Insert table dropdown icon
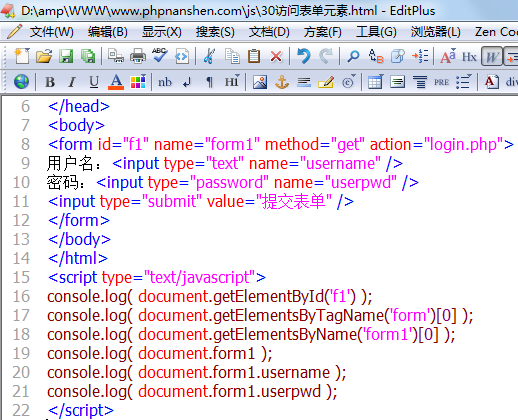 point(376,82)
